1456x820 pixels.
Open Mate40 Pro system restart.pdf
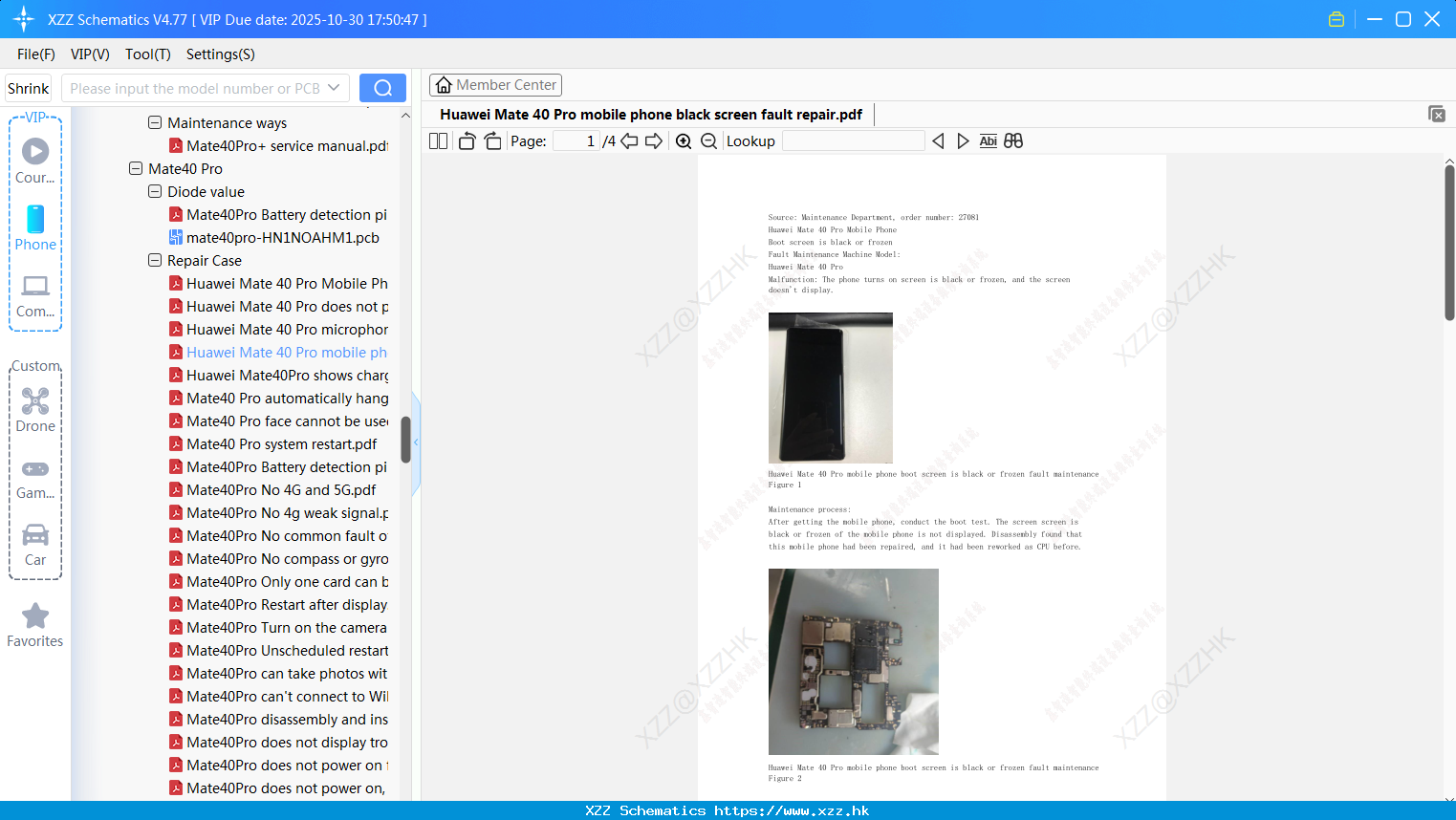pos(272,443)
